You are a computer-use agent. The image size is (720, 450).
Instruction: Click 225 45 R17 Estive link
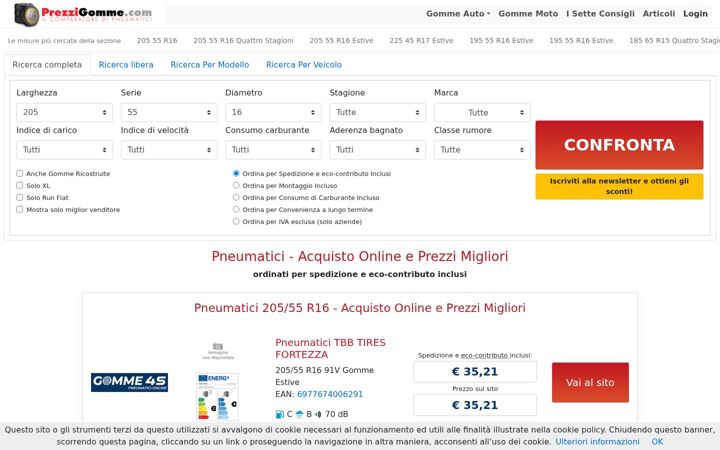click(421, 40)
